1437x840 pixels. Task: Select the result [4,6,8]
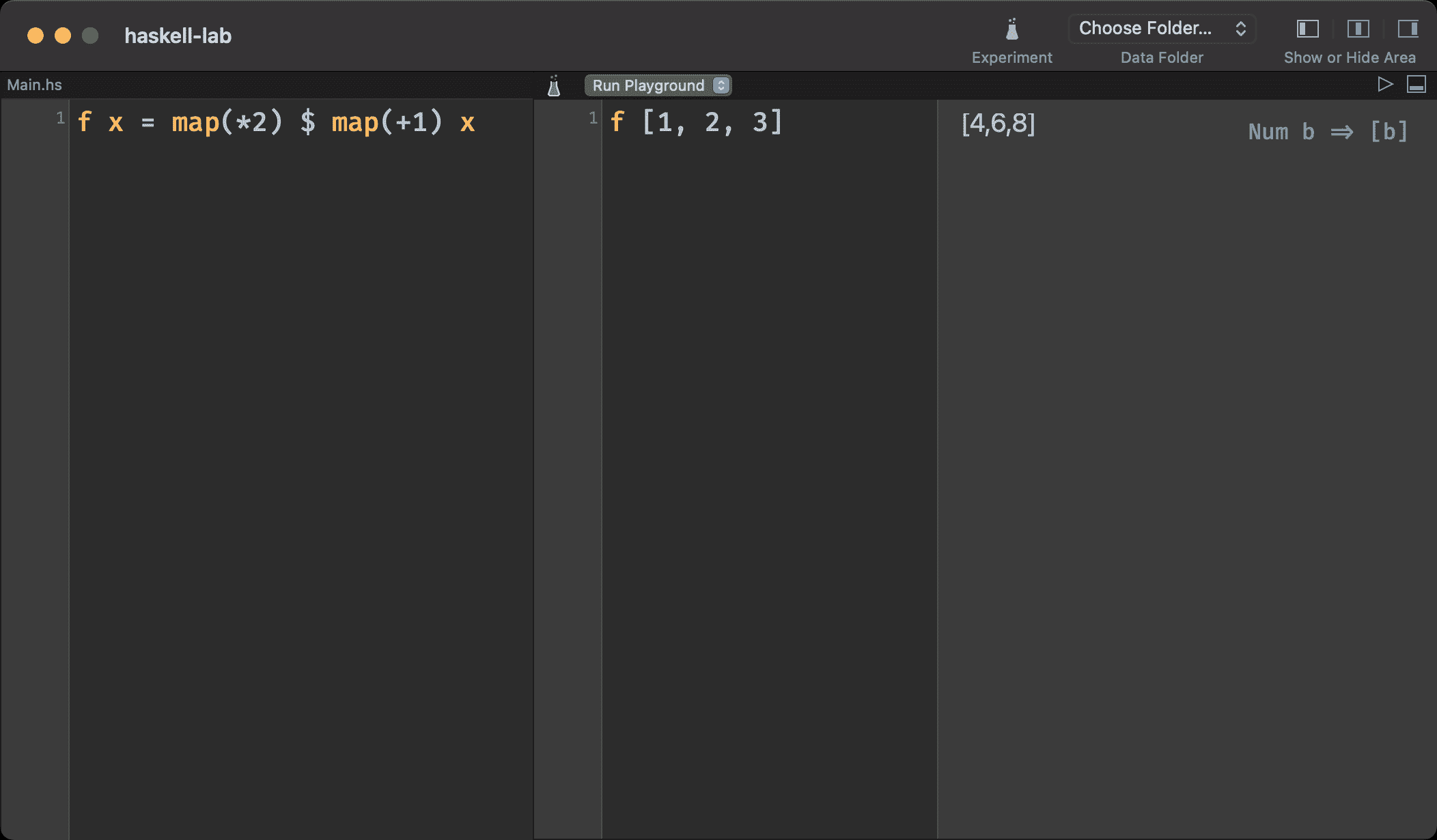click(998, 124)
